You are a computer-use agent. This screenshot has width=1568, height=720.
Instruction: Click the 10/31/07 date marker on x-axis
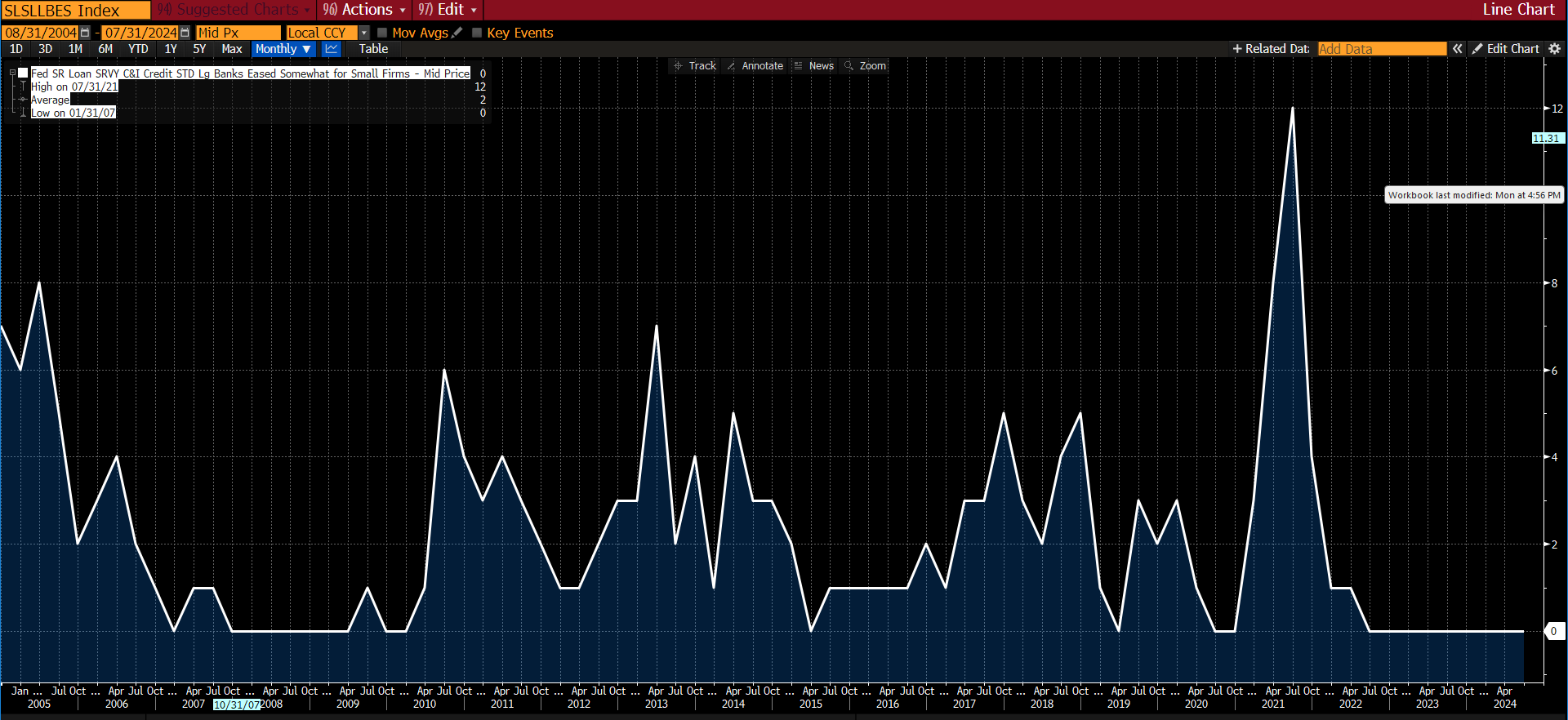coord(237,704)
